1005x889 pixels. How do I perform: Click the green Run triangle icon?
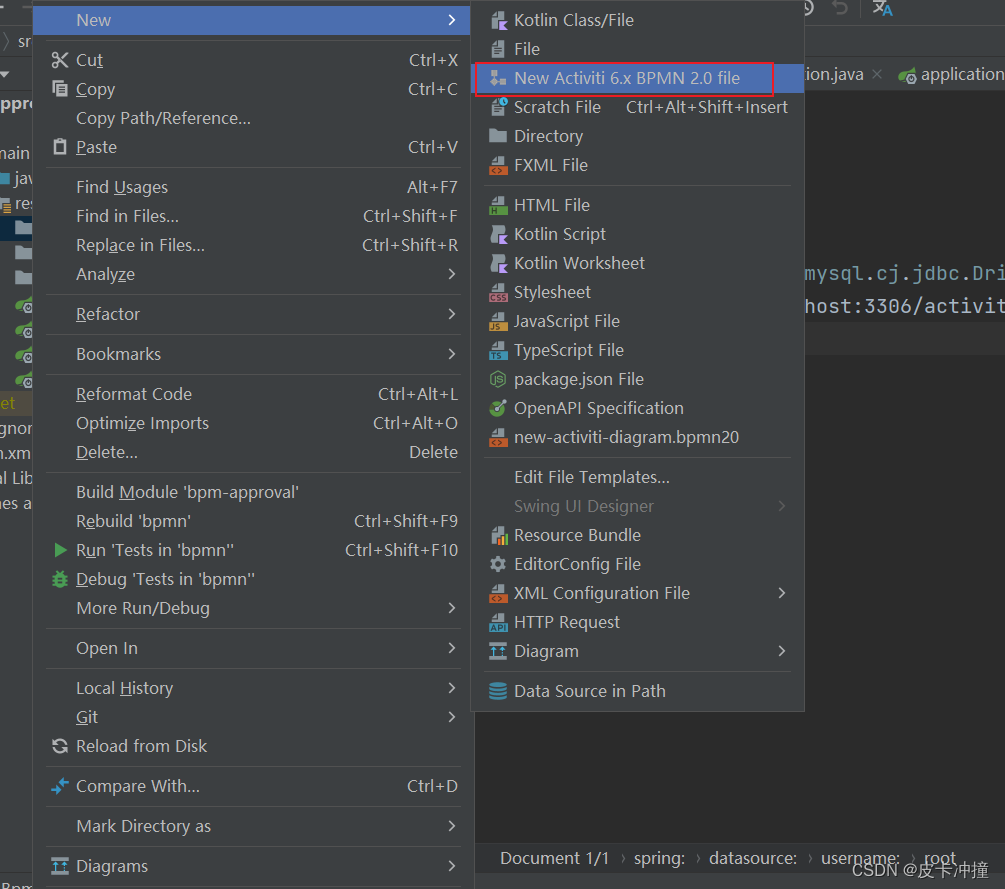pyautogui.click(x=60, y=550)
